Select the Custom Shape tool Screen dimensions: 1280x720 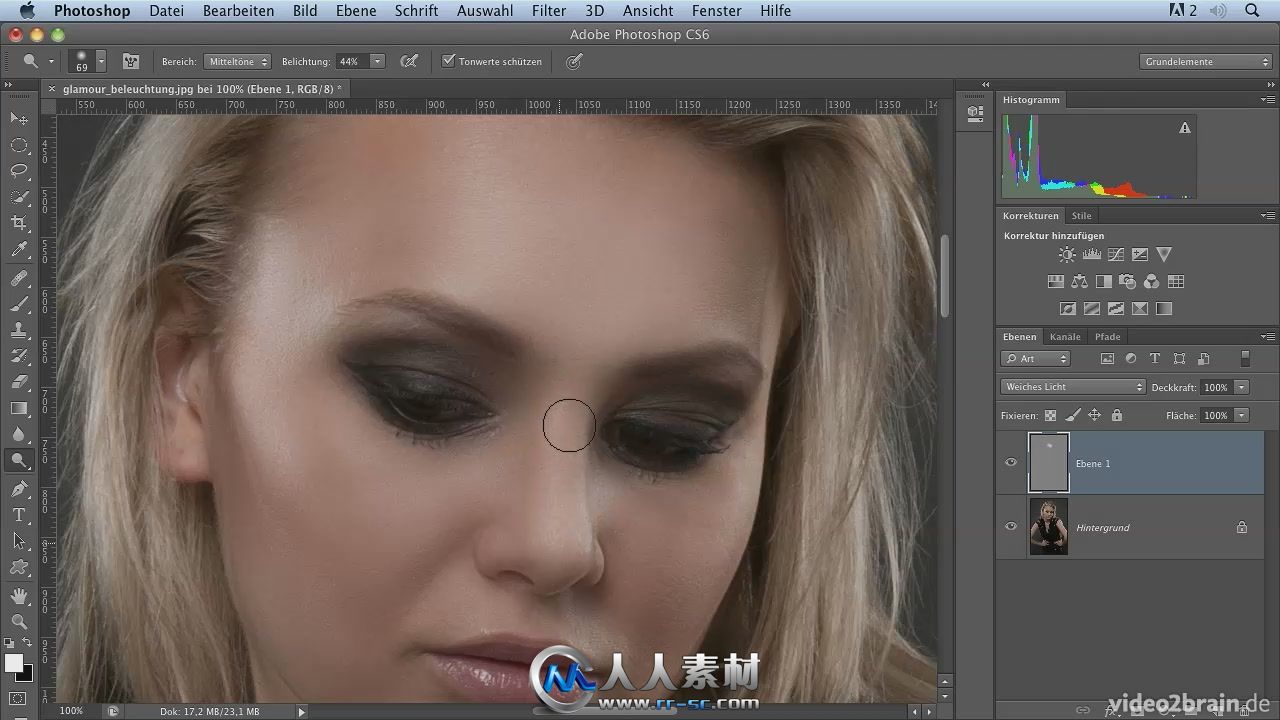click(x=19, y=567)
